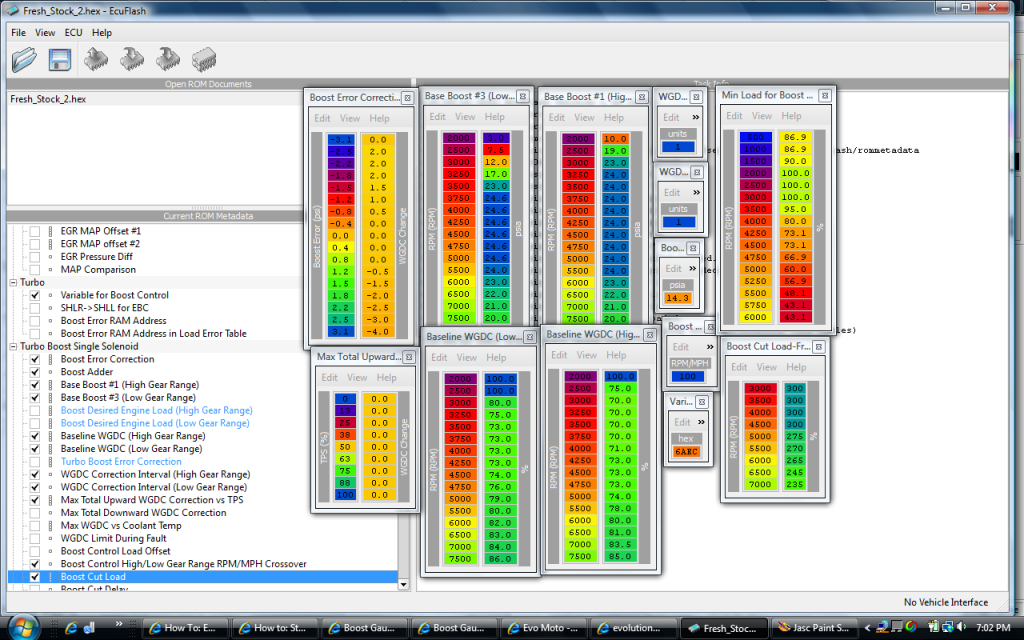Select the 6AEC hex value cell

tap(686, 451)
